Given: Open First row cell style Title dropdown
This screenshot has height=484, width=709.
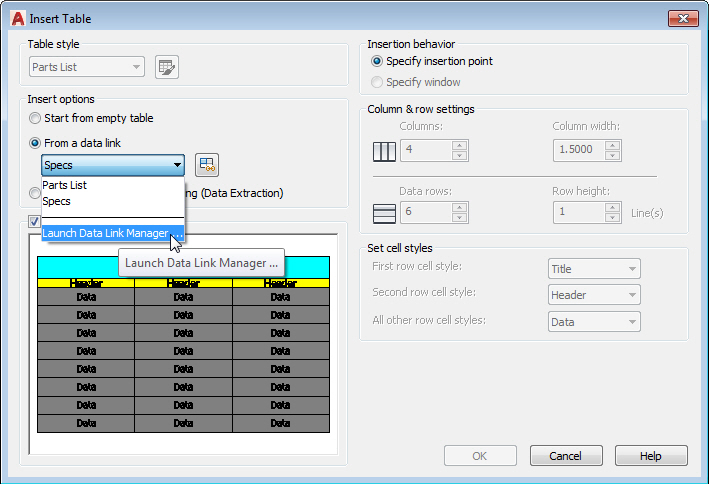Looking at the screenshot, I should tap(594, 269).
